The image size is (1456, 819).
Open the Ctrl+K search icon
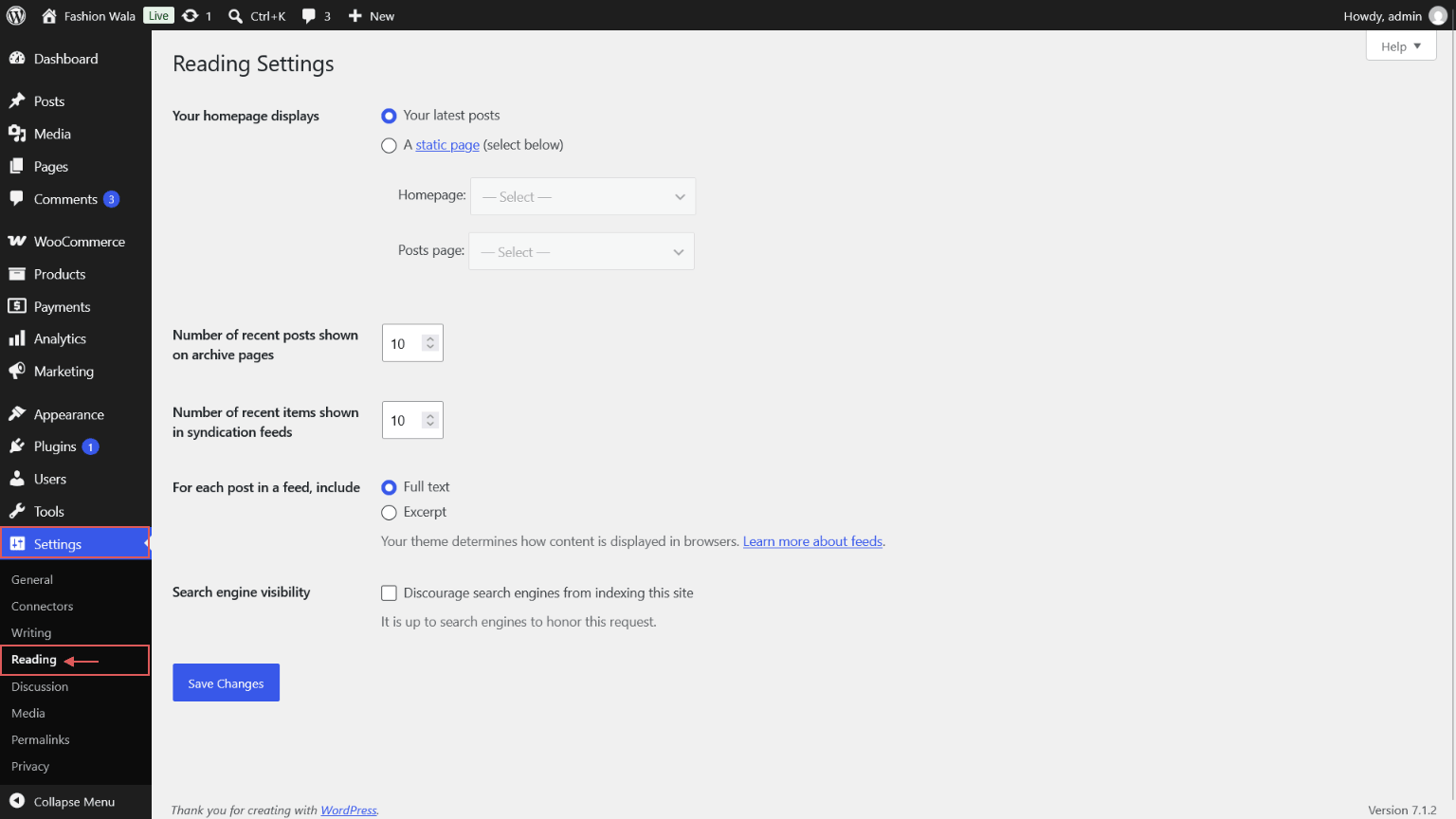coord(235,15)
